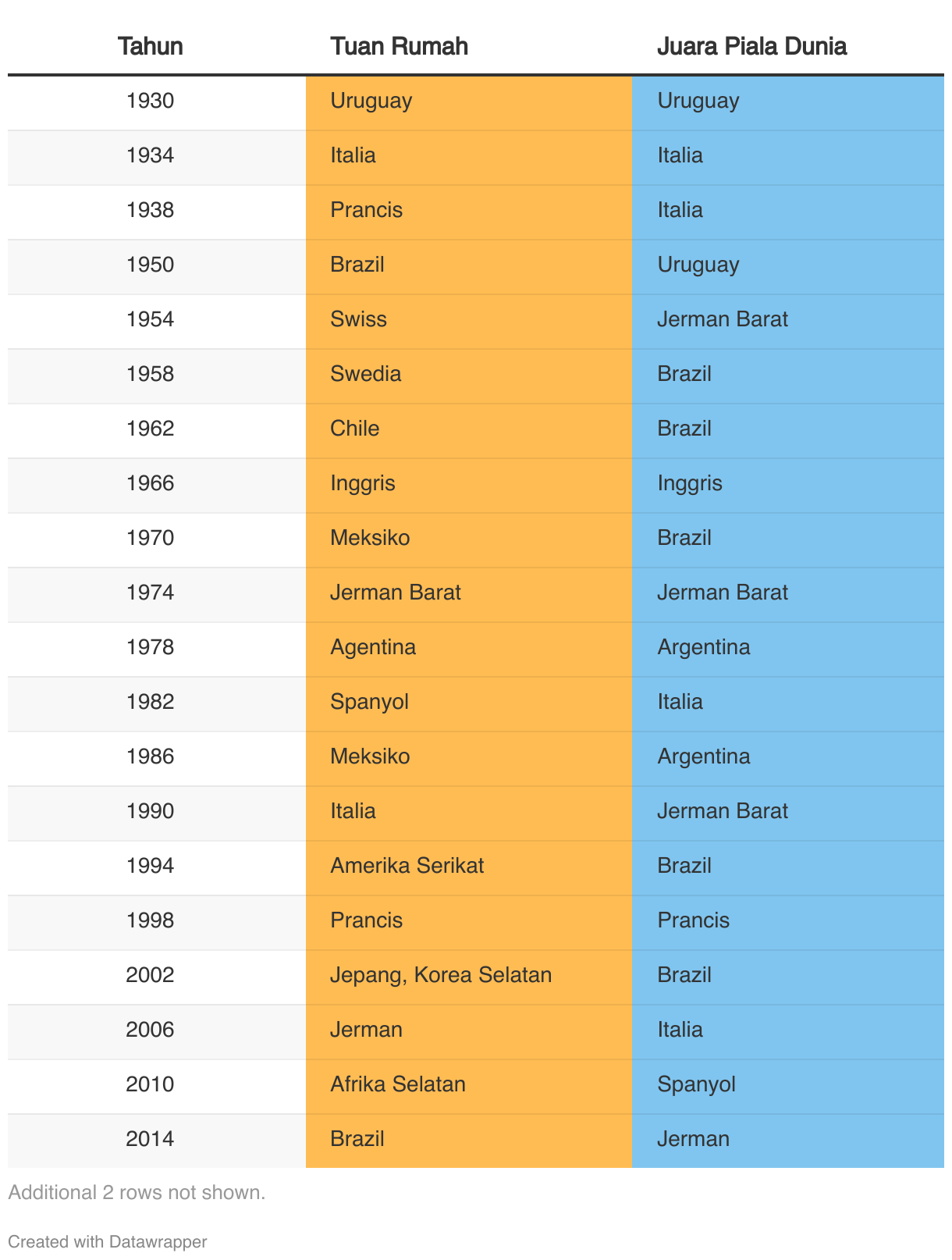Select the Inggris winner cell in 1966 row
The image size is (952, 1260).
pyautogui.click(x=788, y=484)
